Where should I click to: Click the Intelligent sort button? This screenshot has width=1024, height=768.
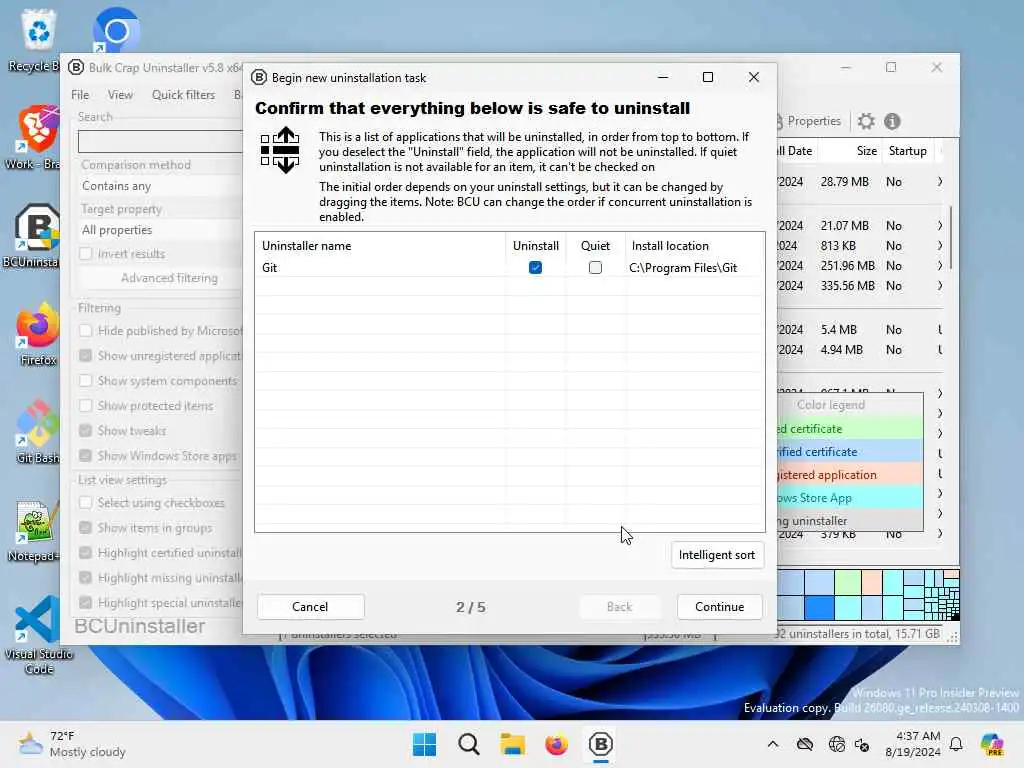pyautogui.click(x=717, y=555)
